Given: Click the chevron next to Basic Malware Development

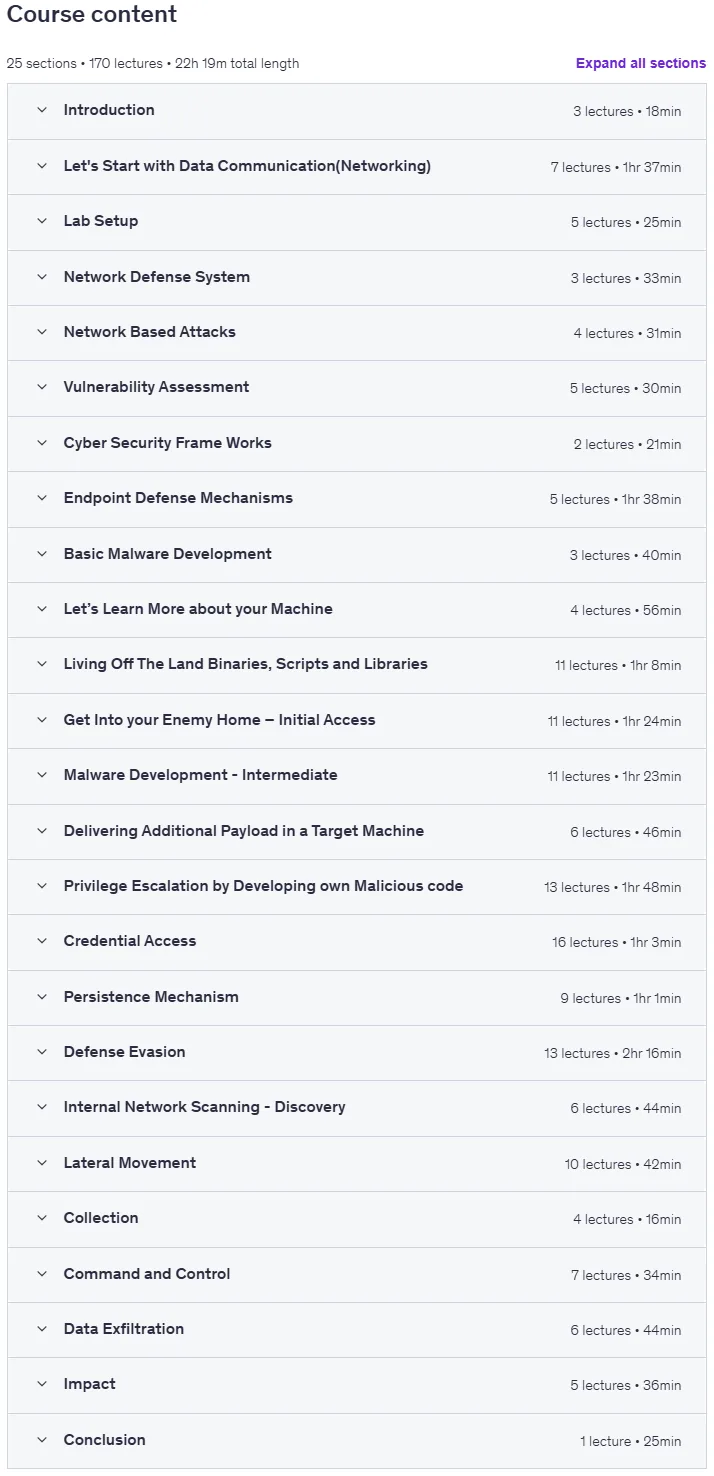Looking at the screenshot, I should click(42, 554).
